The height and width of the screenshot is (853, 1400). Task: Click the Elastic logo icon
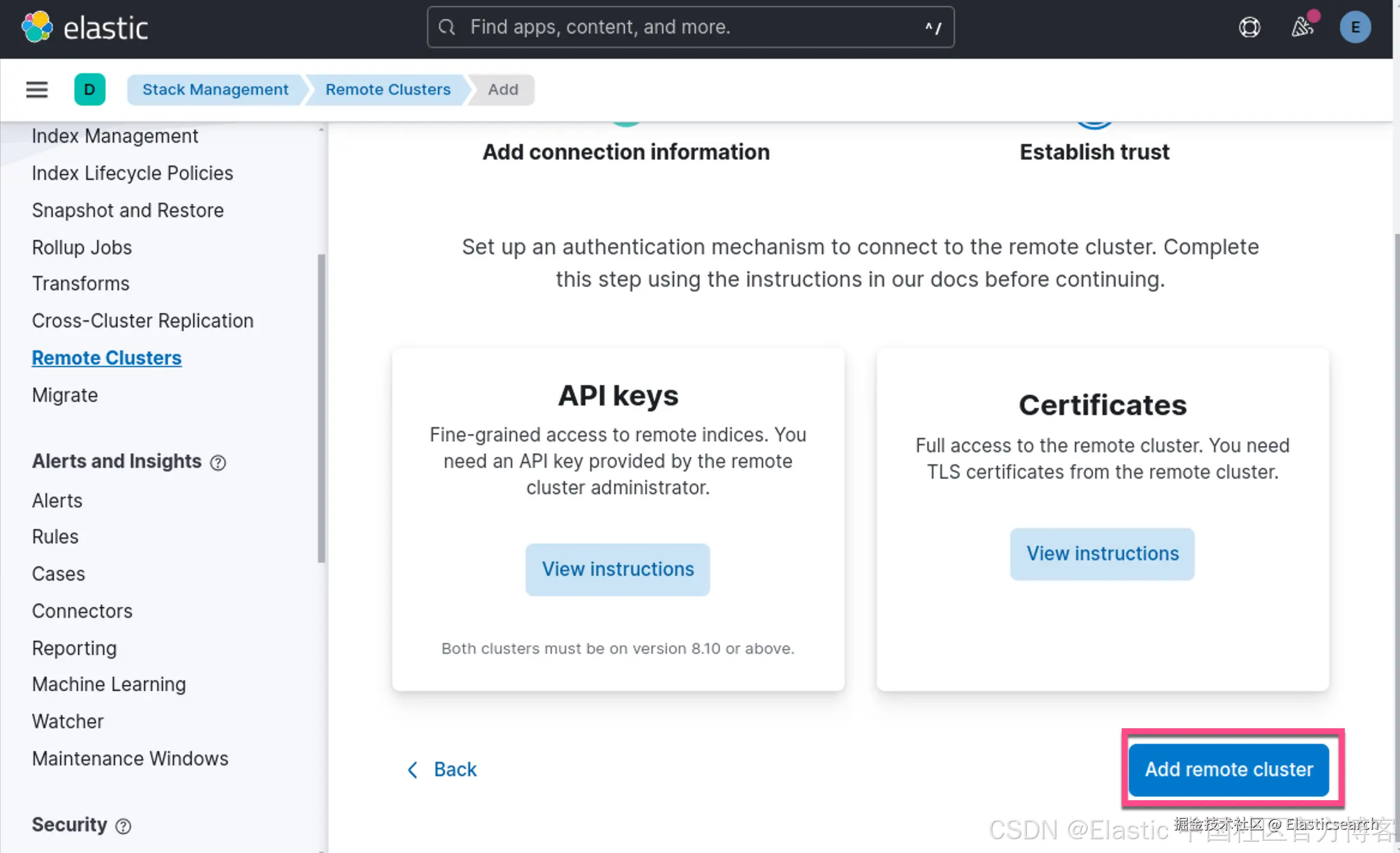(37, 28)
